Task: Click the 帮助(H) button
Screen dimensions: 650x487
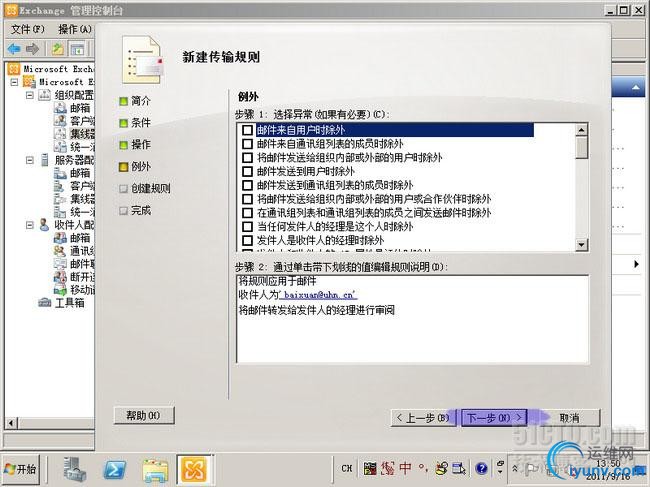Action: pyautogui.click(x=144, y=415)
